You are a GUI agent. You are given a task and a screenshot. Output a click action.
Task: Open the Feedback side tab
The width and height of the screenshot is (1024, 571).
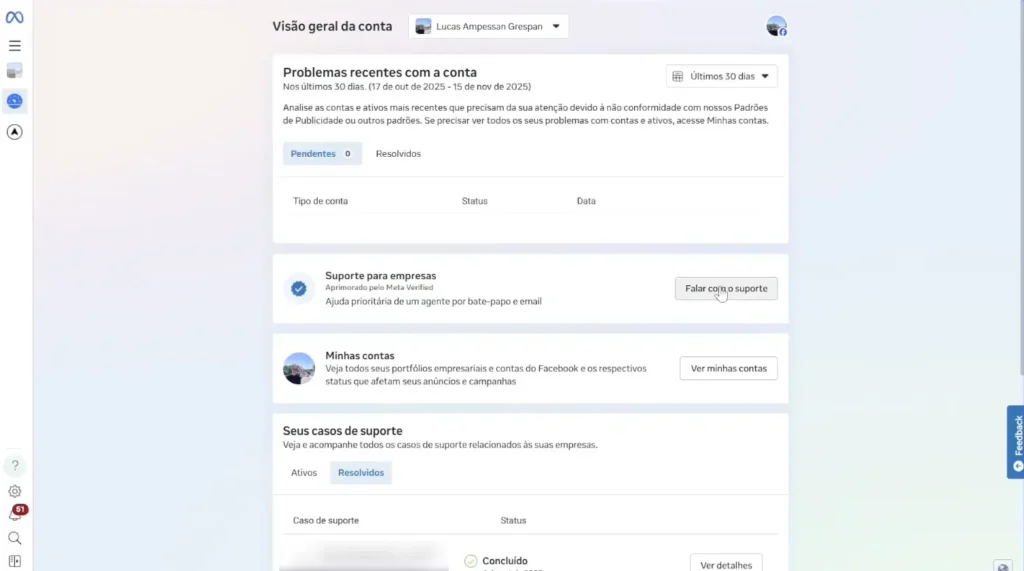pyautogui.click(x=1016, y=442)
